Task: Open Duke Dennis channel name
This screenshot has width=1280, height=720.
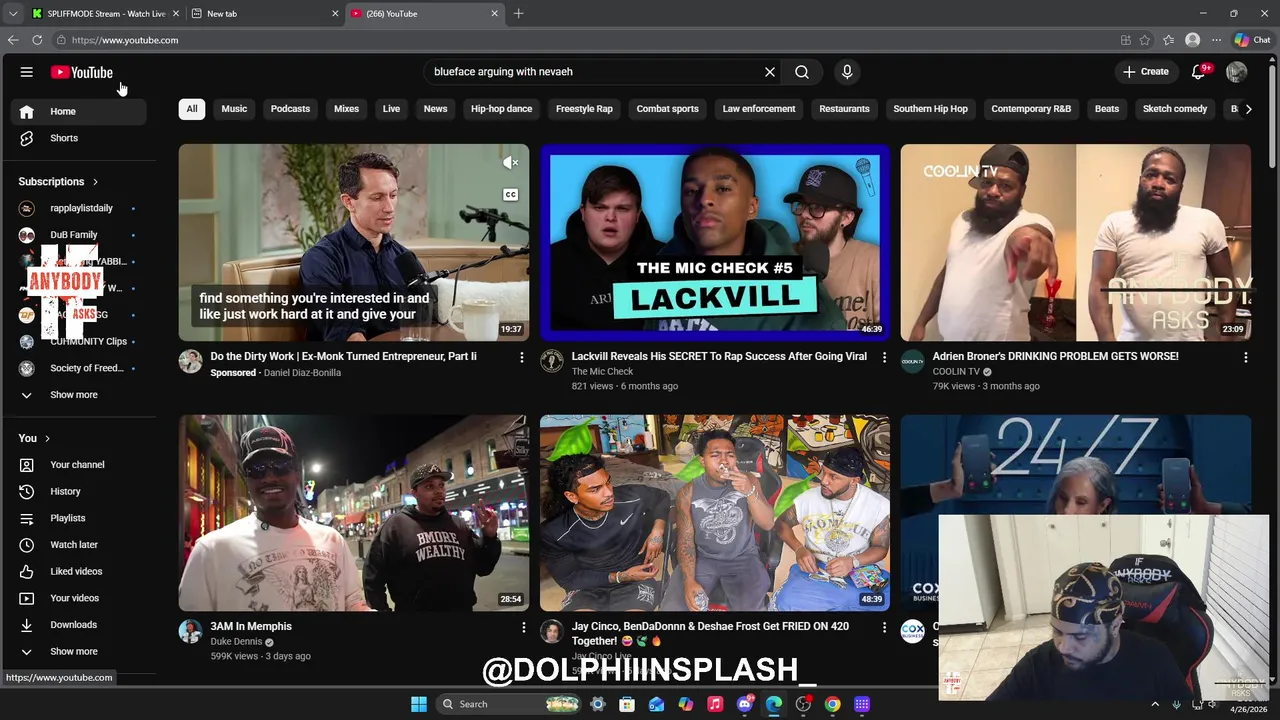Action: [x=236, y=642]
